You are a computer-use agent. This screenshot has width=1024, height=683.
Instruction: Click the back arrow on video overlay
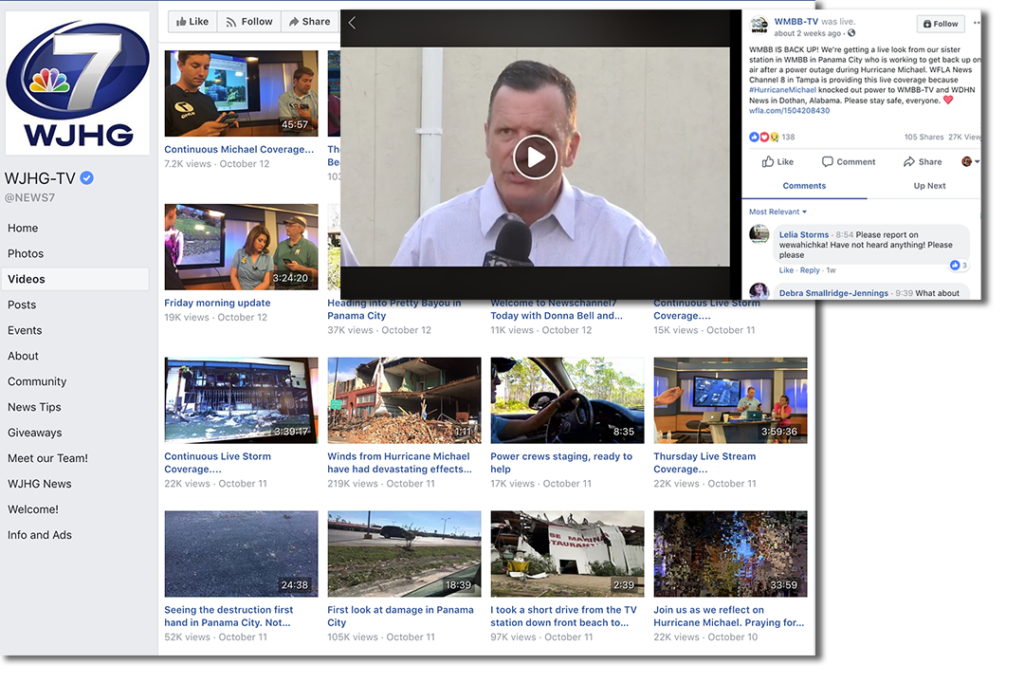coord(352,23)
